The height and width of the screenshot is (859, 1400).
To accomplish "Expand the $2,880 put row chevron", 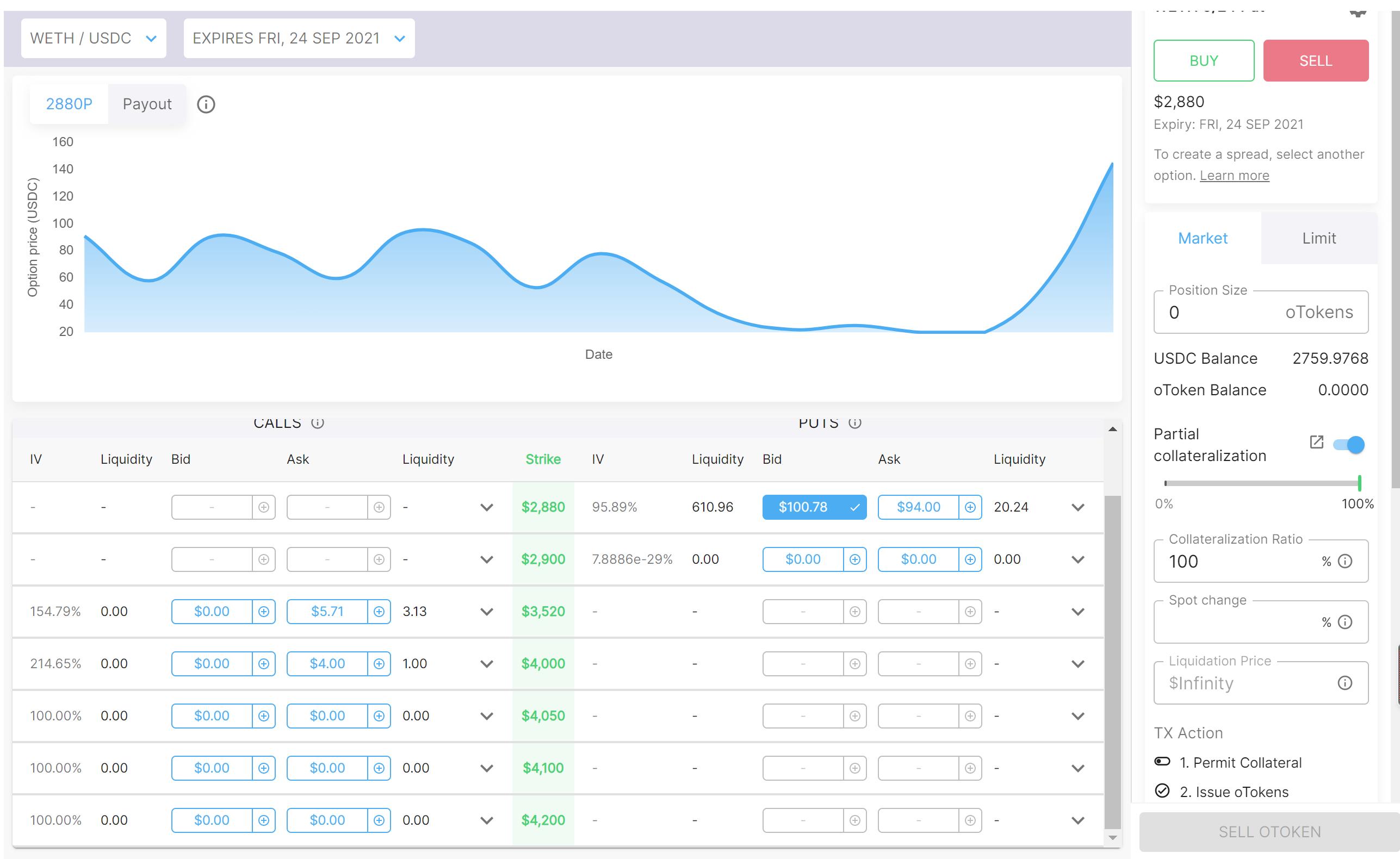I will point(1078,507).
